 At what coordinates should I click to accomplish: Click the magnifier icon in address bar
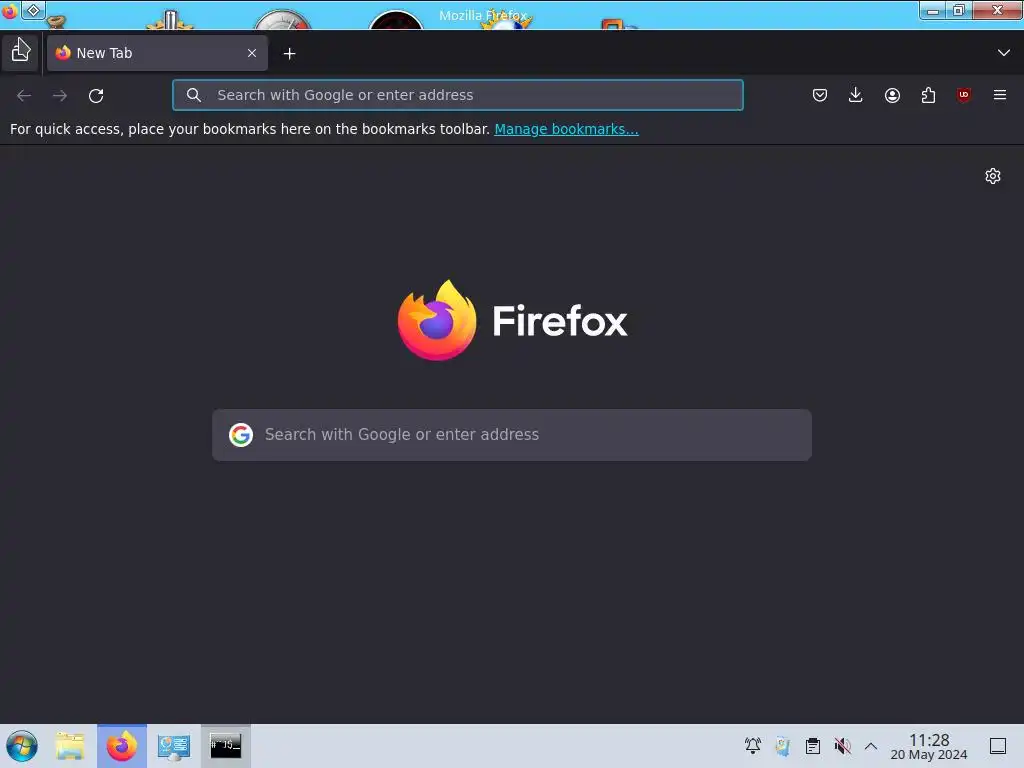click(x=193, y=95)
